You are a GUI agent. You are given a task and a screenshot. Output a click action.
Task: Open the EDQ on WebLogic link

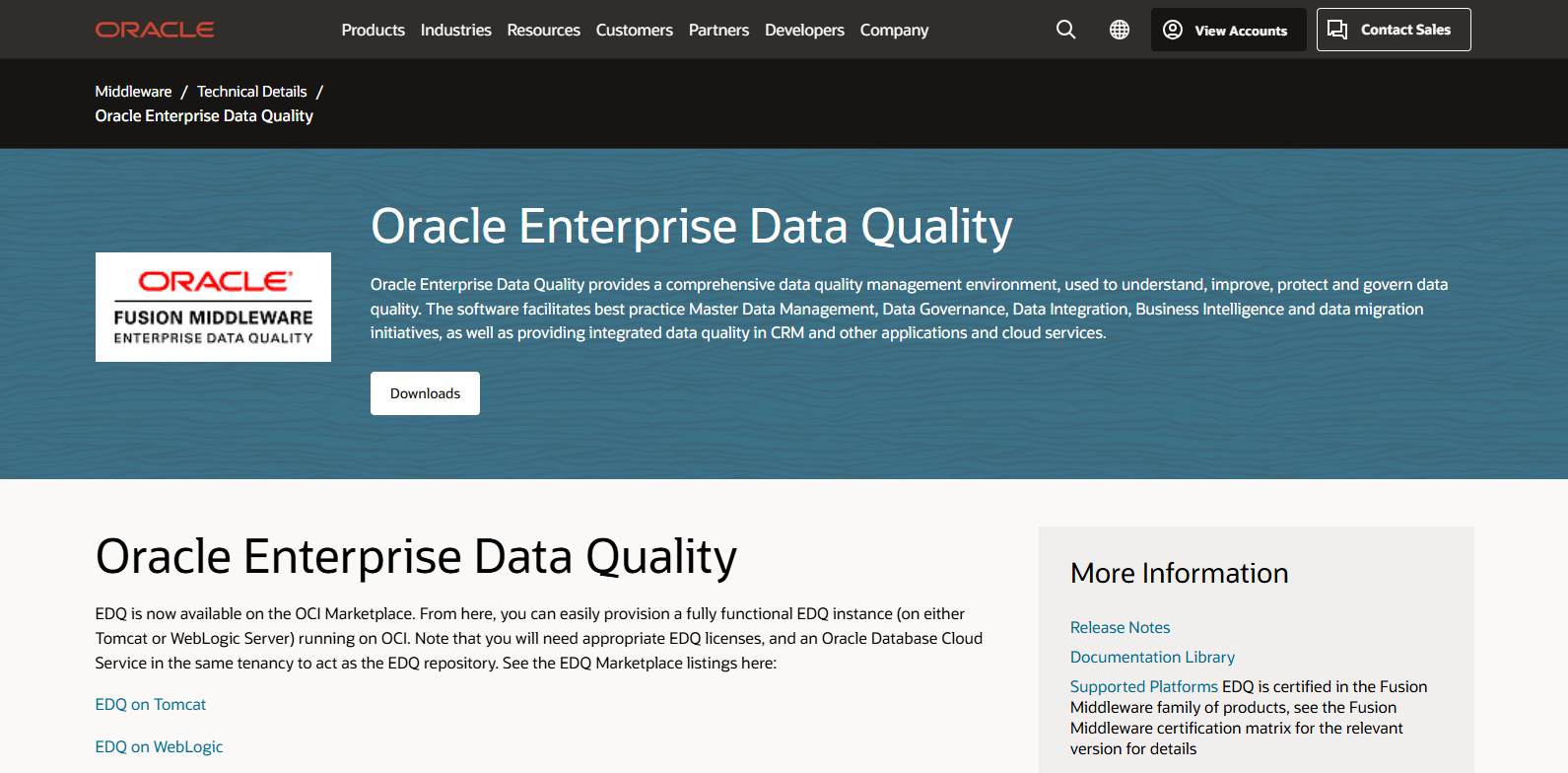[159, 746]
